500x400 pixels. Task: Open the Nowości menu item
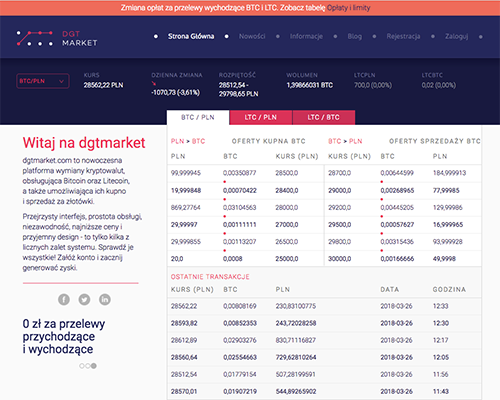[252, 36]
